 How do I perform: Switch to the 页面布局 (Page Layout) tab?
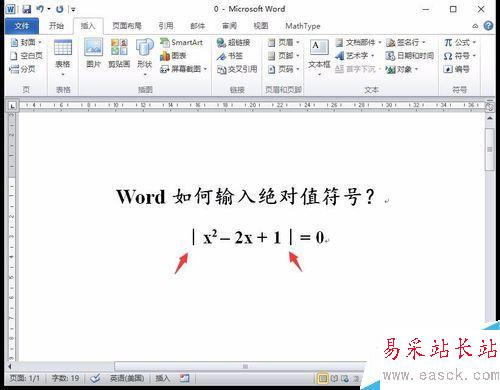click(127, 26)
